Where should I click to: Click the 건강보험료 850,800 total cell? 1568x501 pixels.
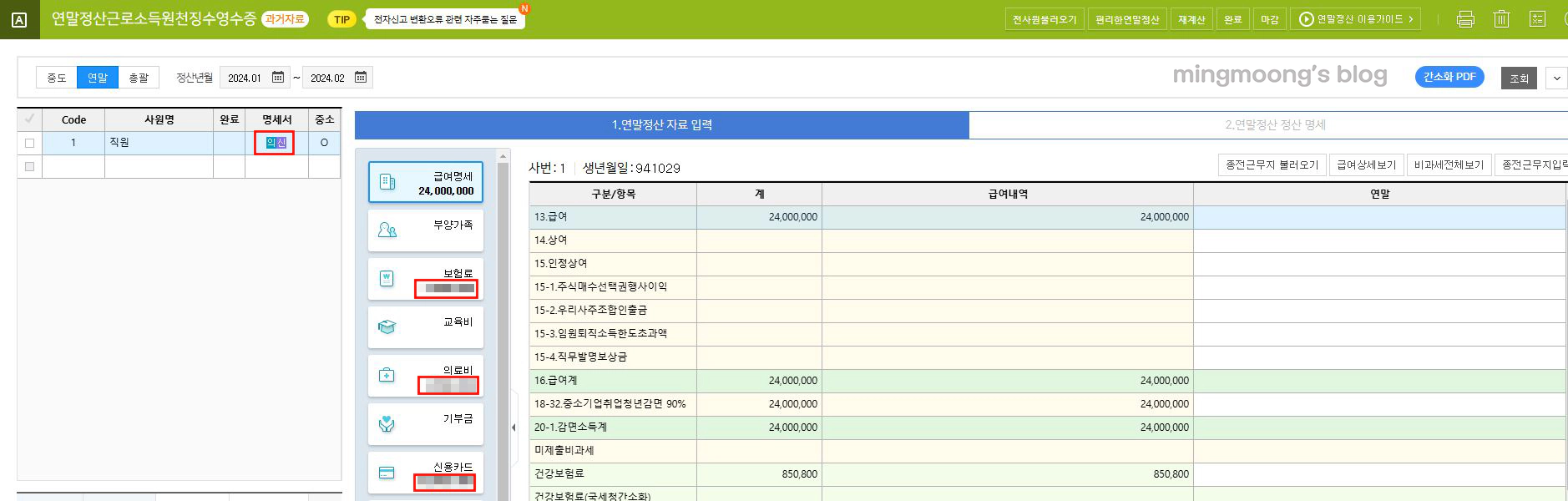(x=759, y=474)
